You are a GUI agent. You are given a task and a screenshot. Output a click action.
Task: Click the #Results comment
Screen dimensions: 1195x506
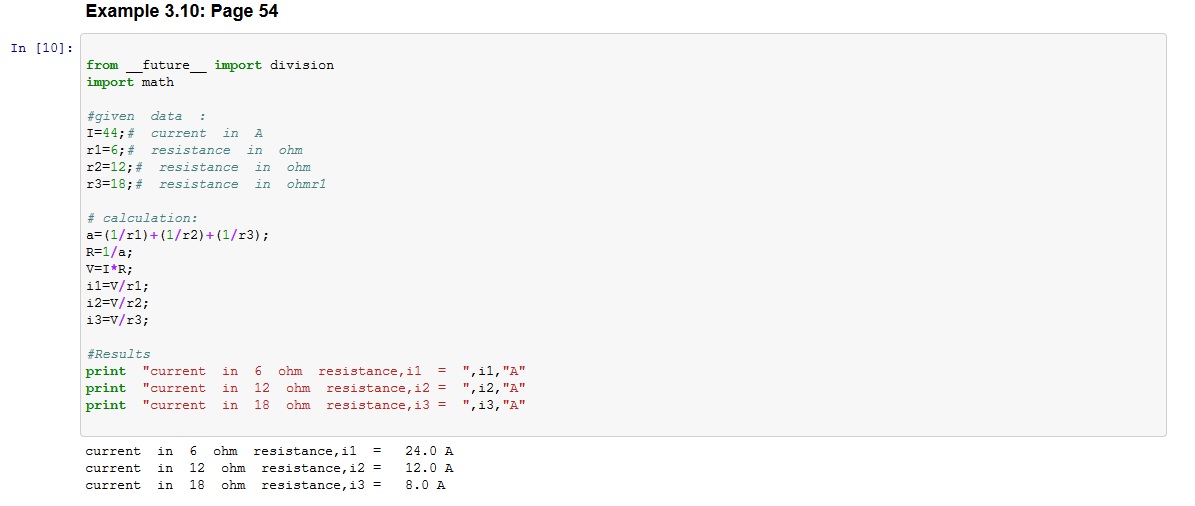[x=118, y=354]
